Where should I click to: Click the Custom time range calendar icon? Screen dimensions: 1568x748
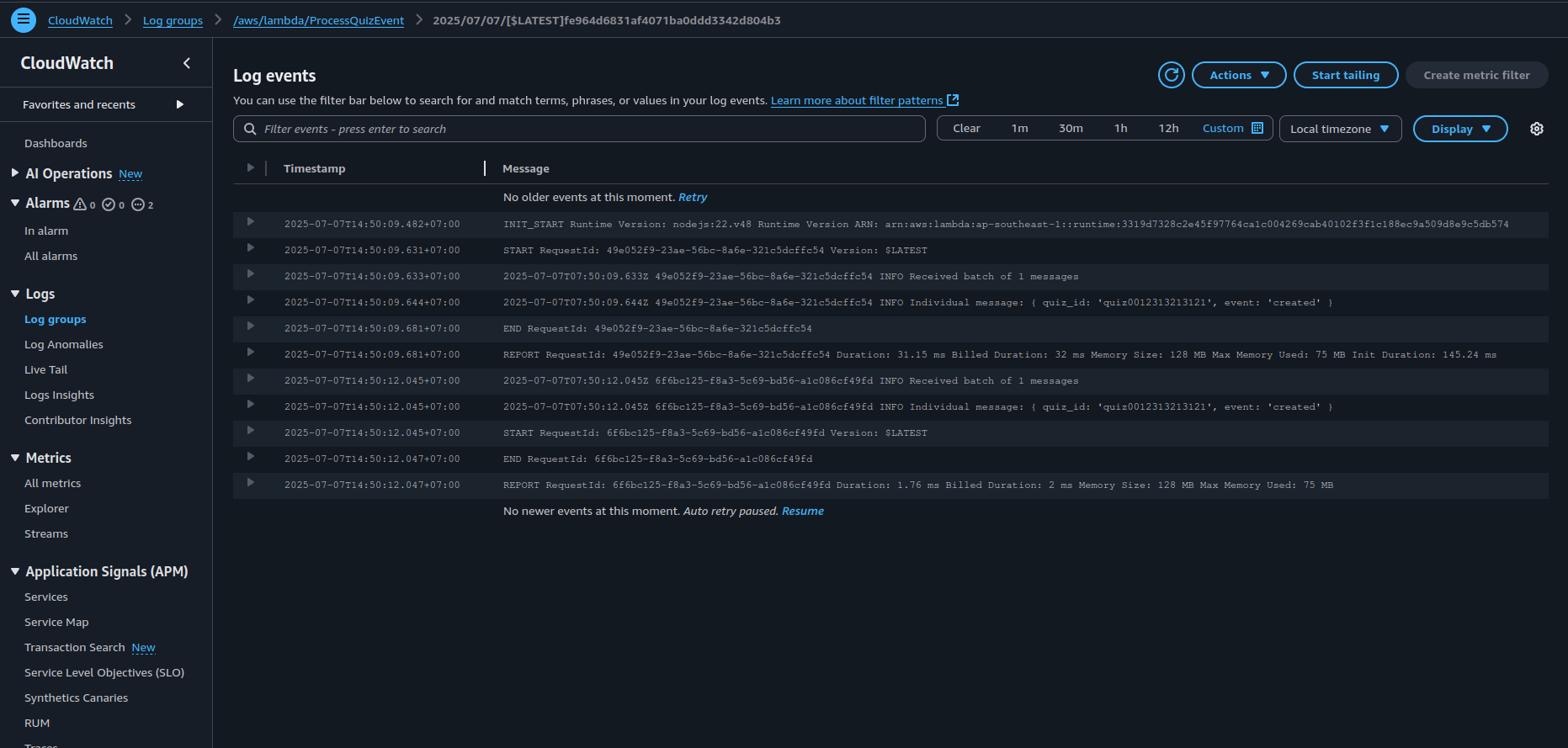pyautogui.click(x=1257, y=128)
